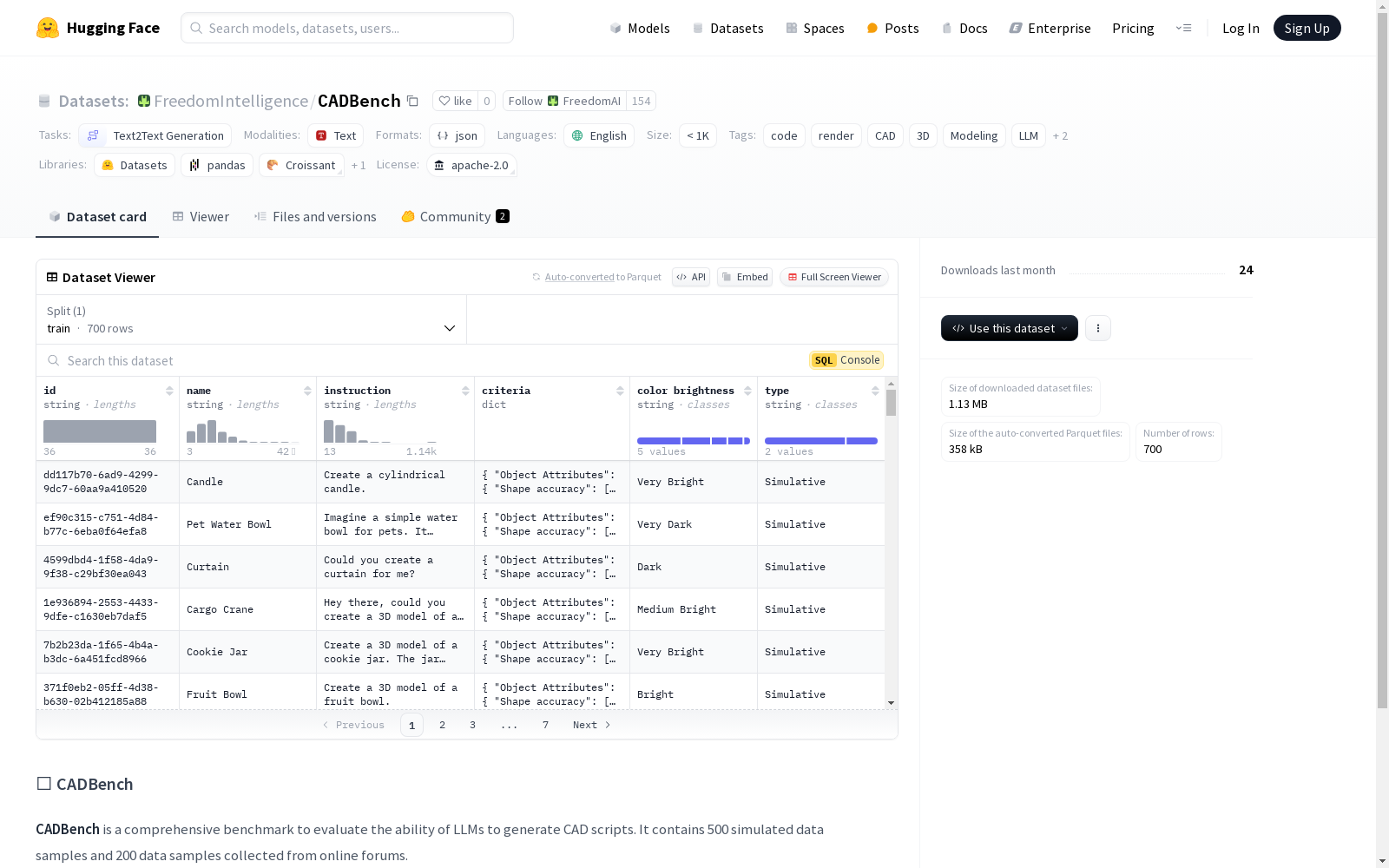Expand the +2 hidden tags
Viewport: 1389px width, 868px height.
pos(1060,135)
